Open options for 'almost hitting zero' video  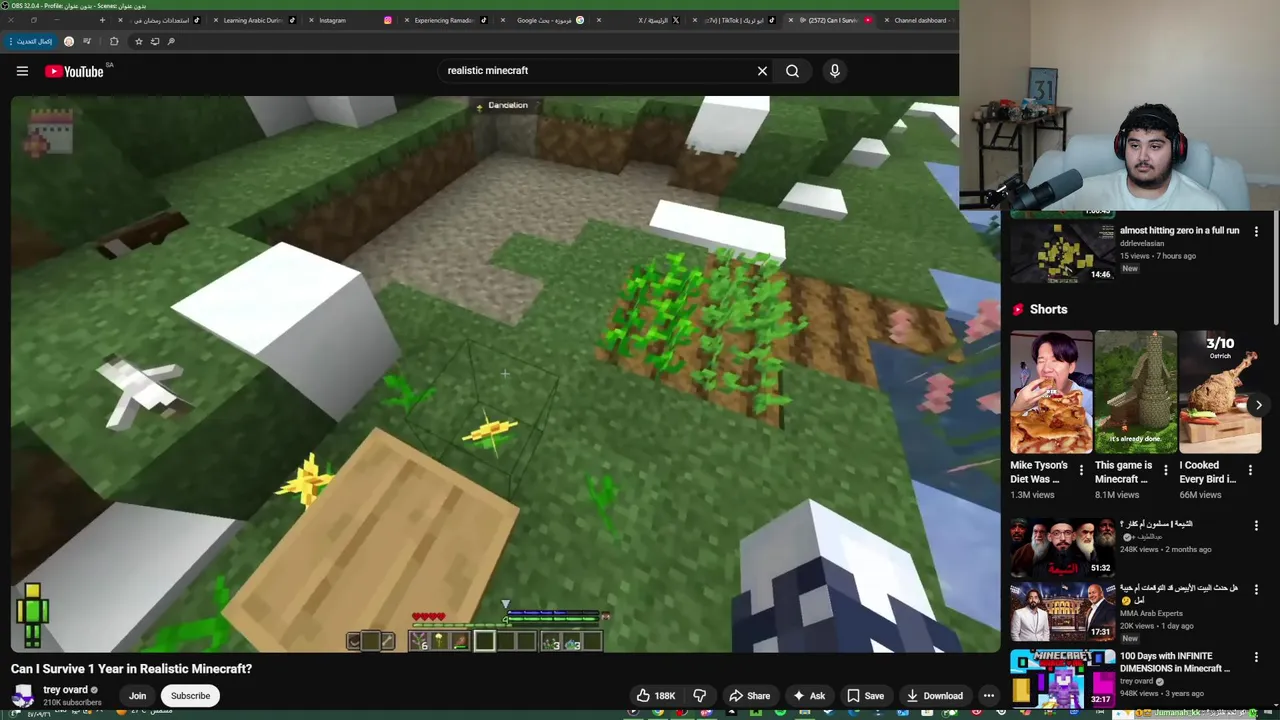pyautogui.click(x=1256, y=231)
